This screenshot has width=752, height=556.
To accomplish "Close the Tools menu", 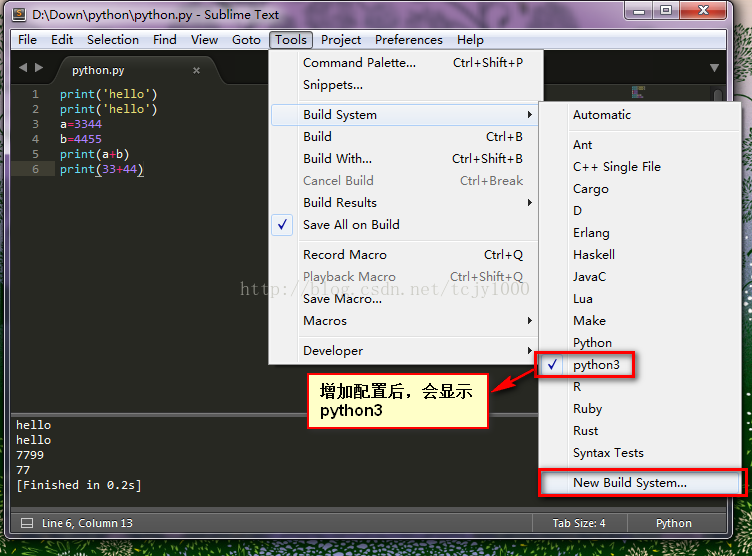I will coord(291,40).
